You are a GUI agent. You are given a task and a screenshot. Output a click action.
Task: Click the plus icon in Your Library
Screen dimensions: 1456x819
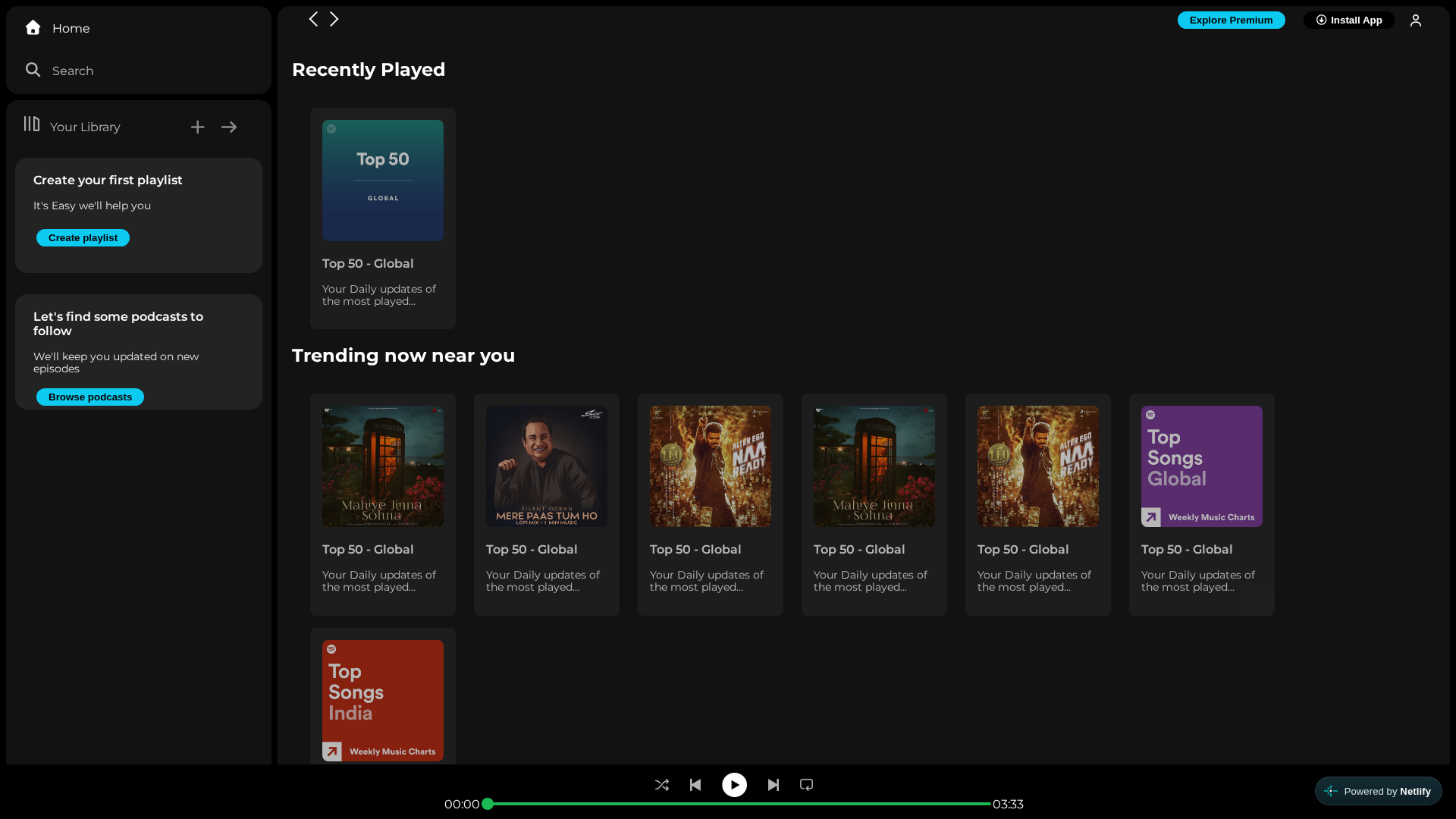tap(197, 127)
